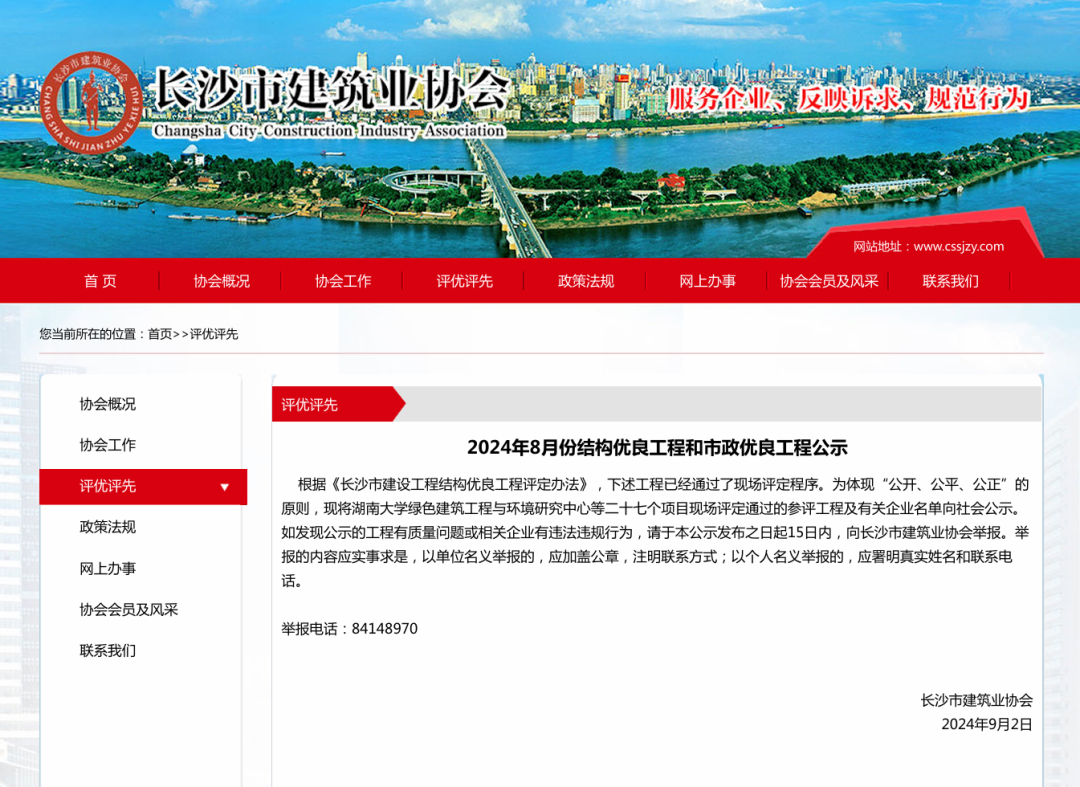Select 协会概况 in the top navigation bar
Screen dimensions: 1080x787
pos(222,281)
